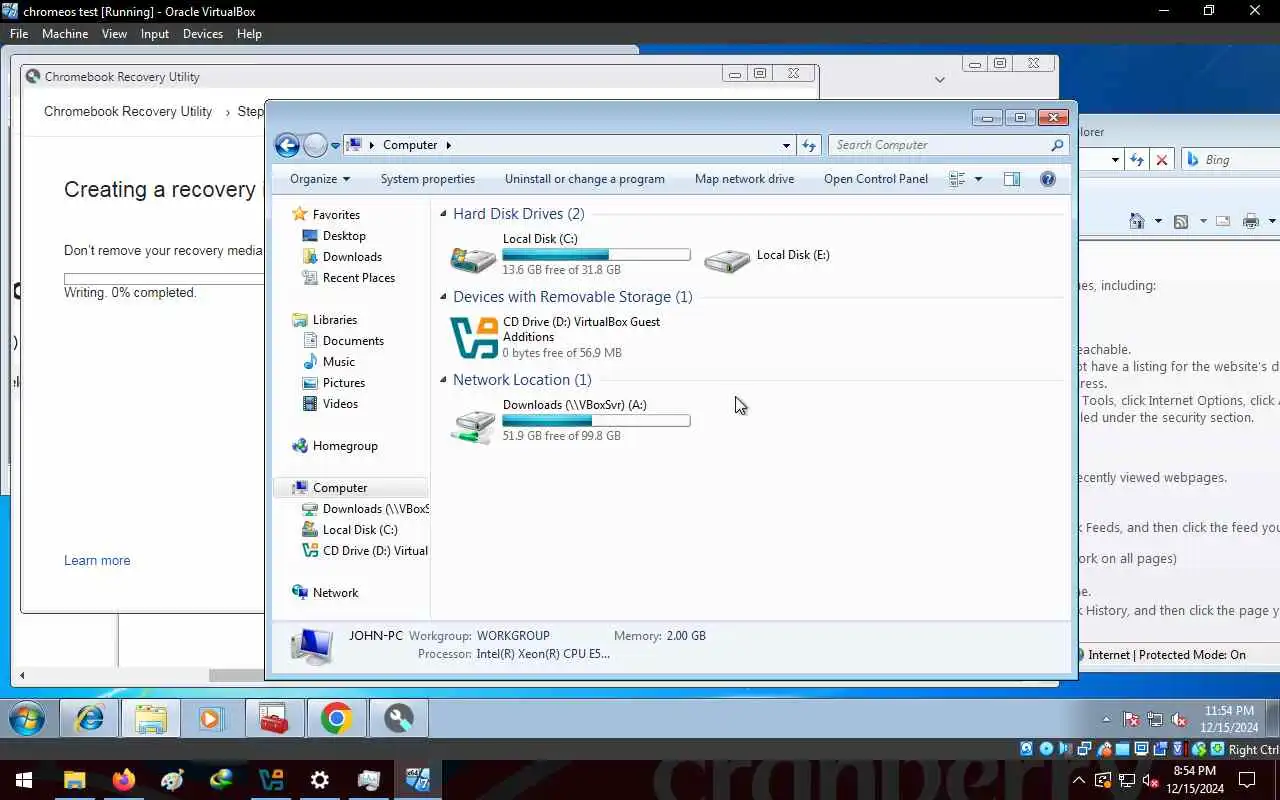This screenshot has width=1280, height=800.
Task: Click the Home icon in Internet Explorer toolbar
Action: pos(1137,221)
